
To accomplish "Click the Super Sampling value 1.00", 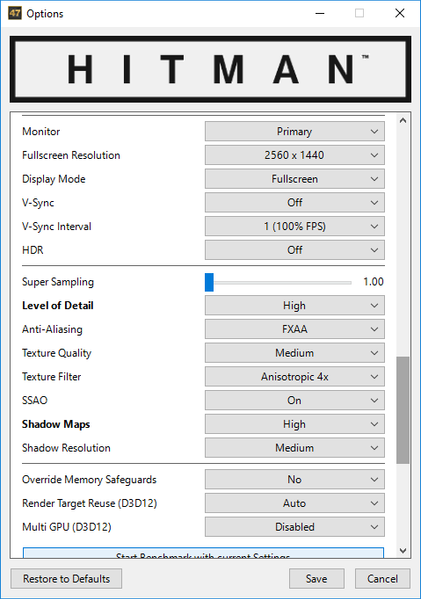I will tap(373, 282).
